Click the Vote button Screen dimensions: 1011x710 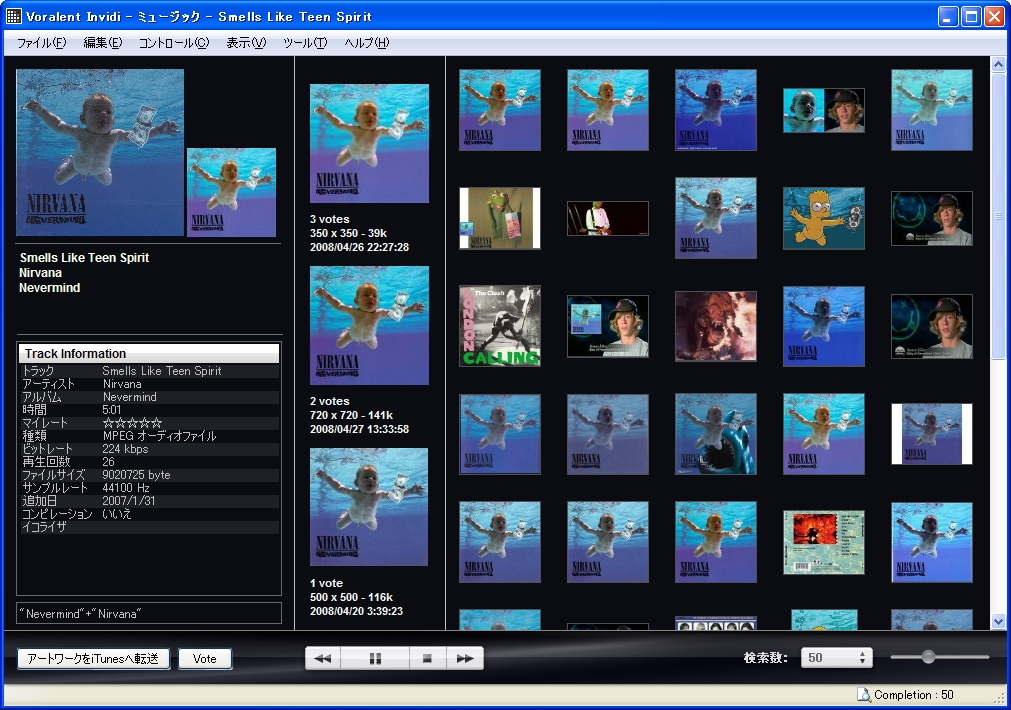[x=205, y=658]
